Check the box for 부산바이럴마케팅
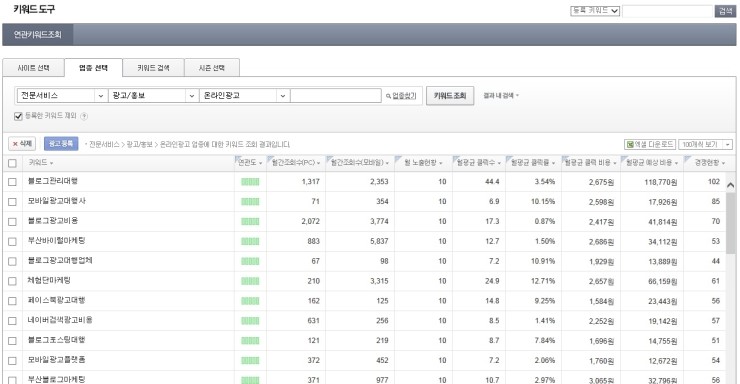The width and height of the screenshot is (740, 384). (12, 242)
